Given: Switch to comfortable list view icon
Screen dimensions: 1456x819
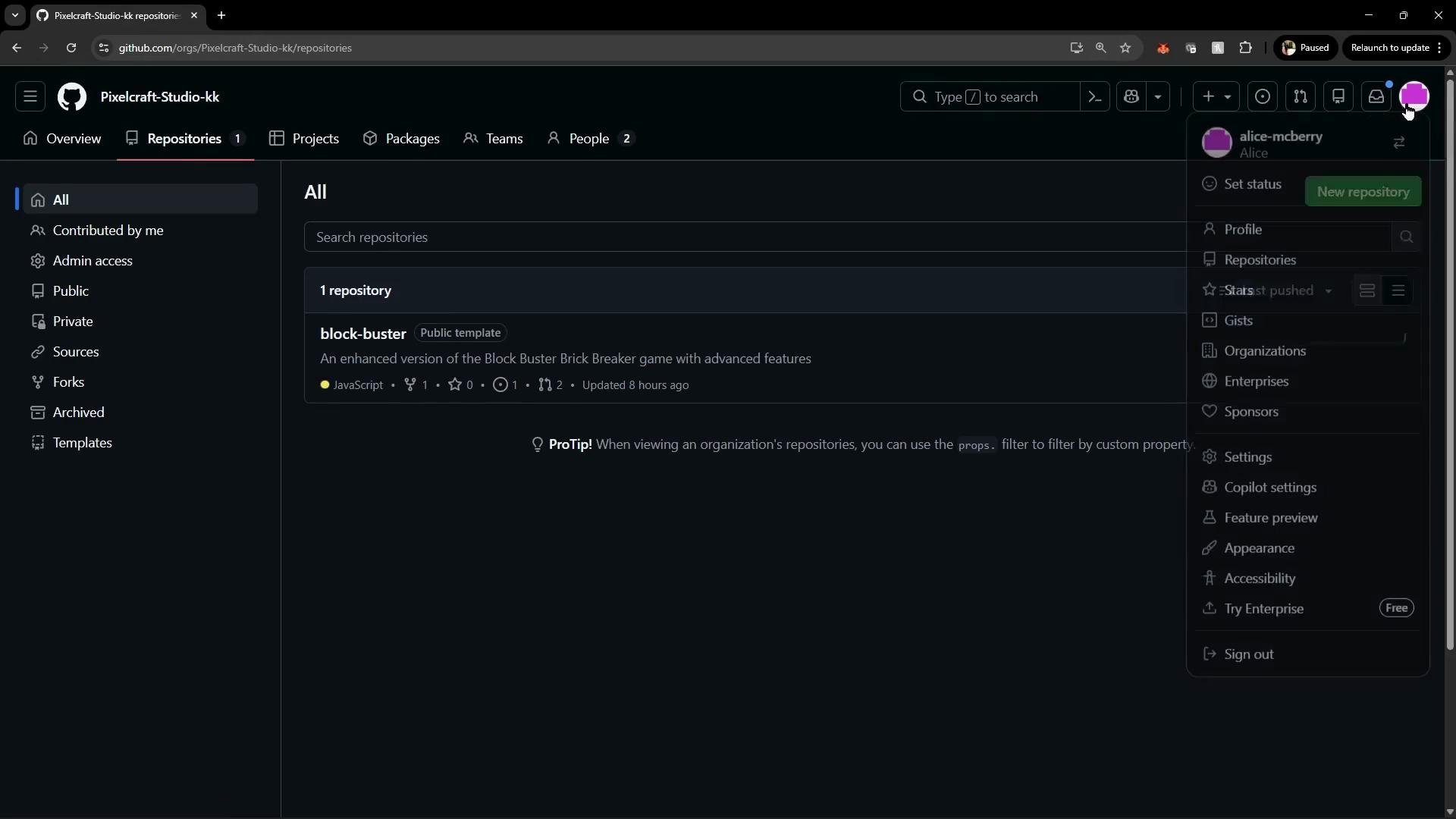Looking at the screenshot, I should coord(1367,290).
